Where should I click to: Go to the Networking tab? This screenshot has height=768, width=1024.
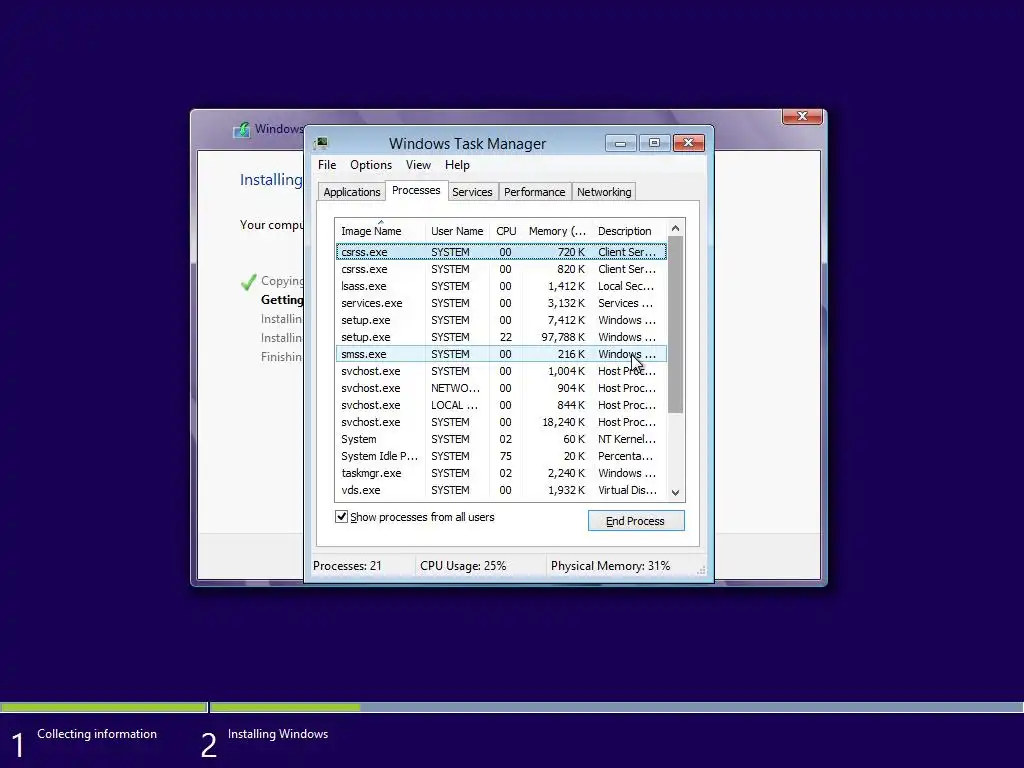(x=604, y=192)
